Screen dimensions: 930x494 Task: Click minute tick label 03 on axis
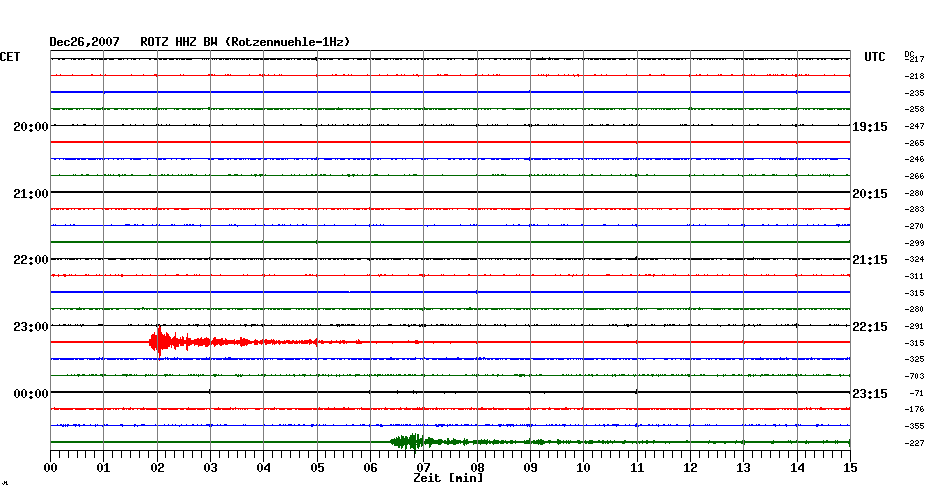211,467
